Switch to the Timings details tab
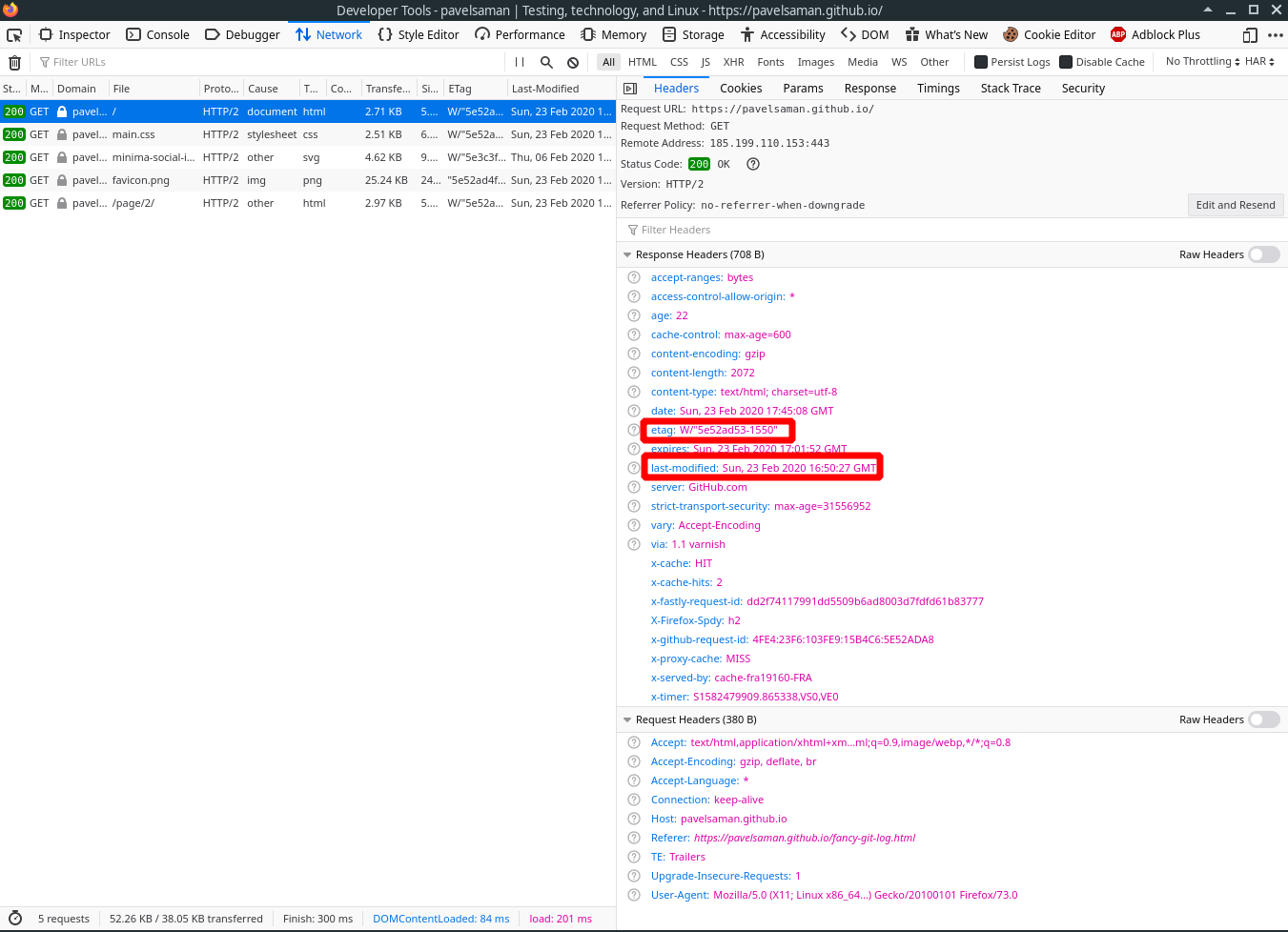 pyautogui.click(x=938, y=89)
